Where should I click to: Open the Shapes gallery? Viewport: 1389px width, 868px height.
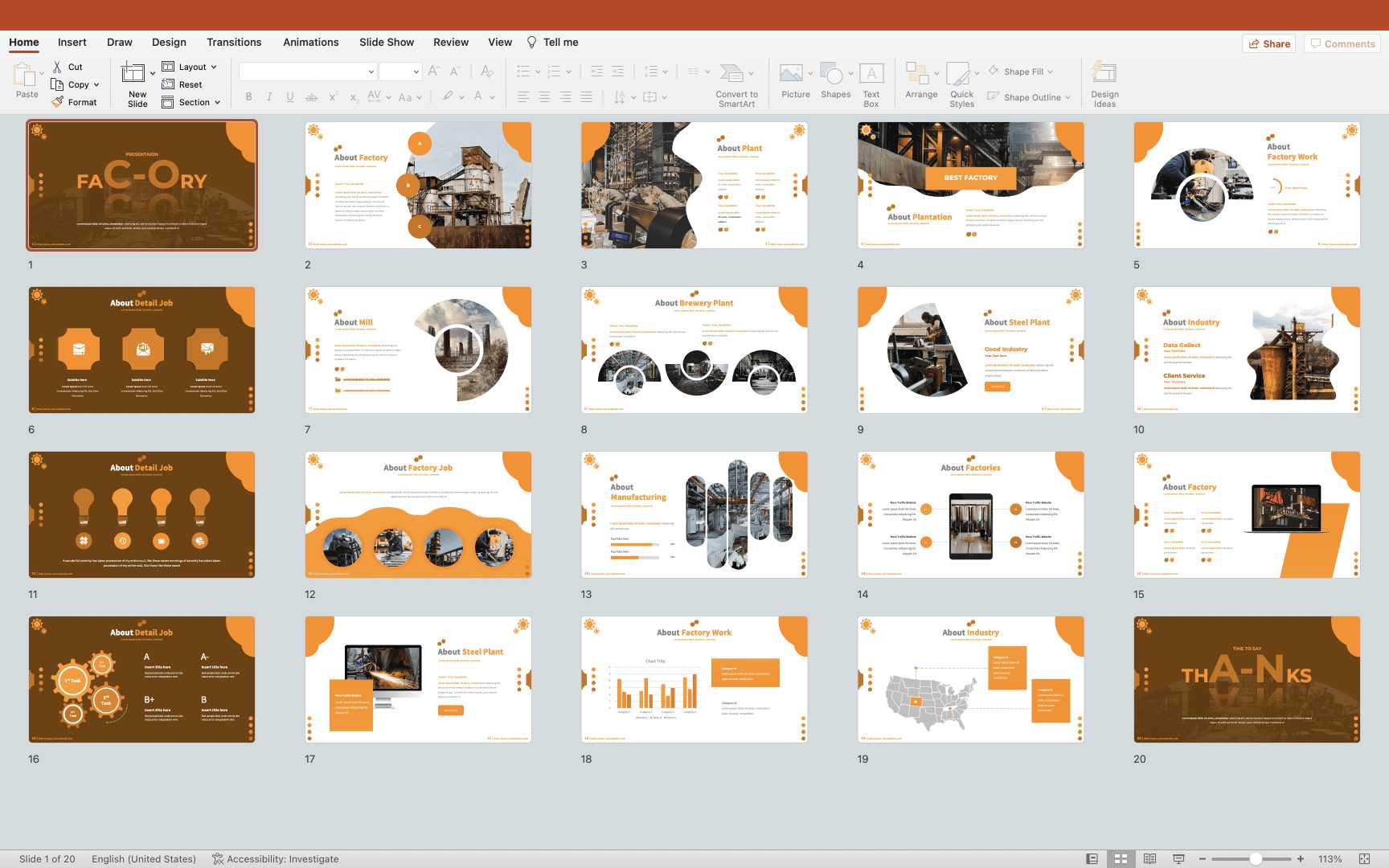click(x=832, y=74)
